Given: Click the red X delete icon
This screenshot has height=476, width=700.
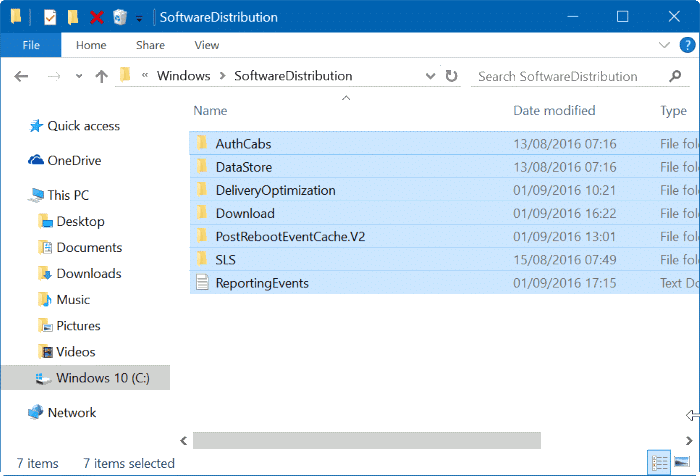Looking at the screenshot, I should tap(96, 17).
